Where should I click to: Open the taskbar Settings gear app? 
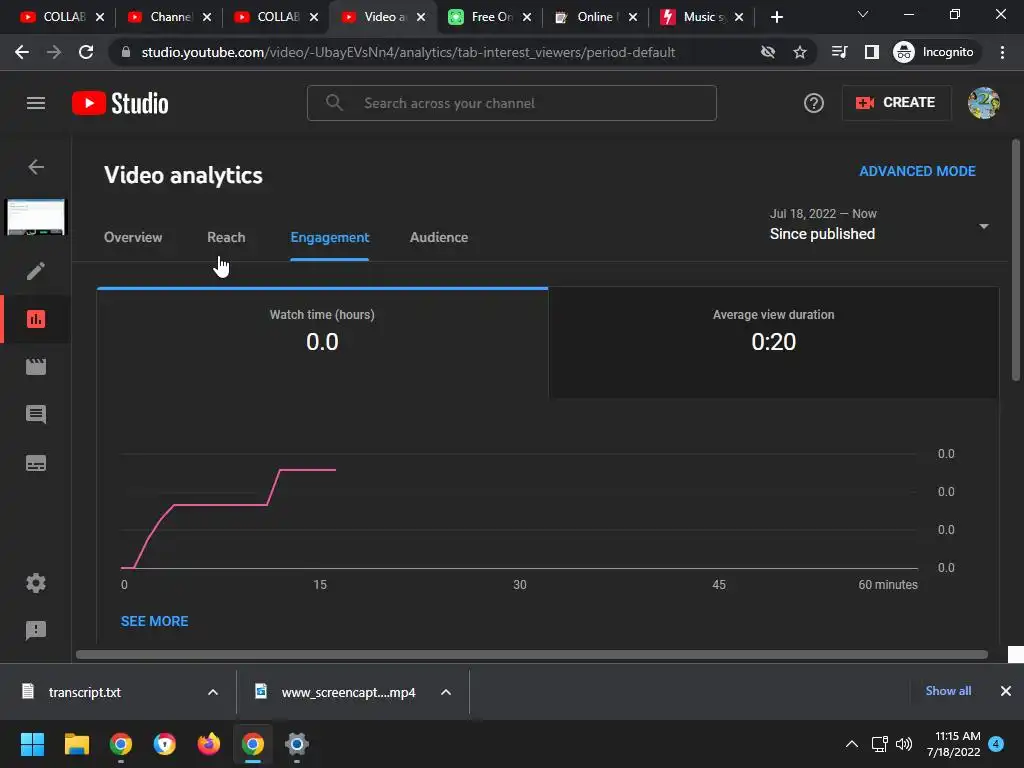[296, 744]
